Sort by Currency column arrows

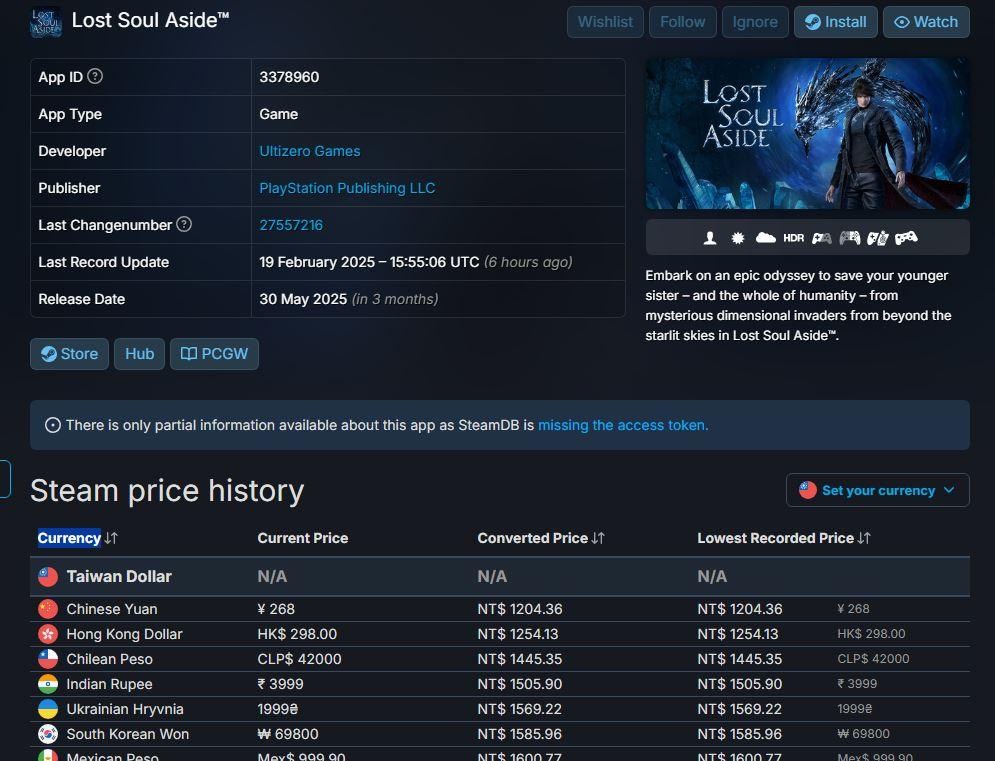pyautogui.click(x=111, y=538)
